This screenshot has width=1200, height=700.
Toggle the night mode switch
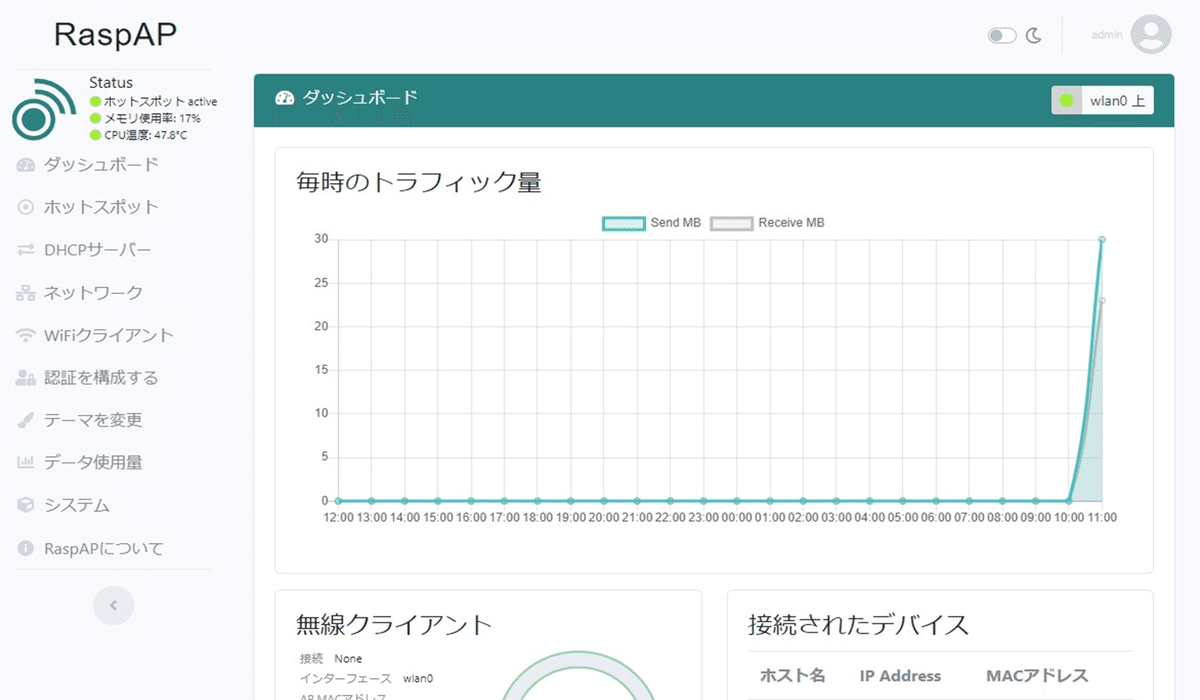click(1002, 36)
